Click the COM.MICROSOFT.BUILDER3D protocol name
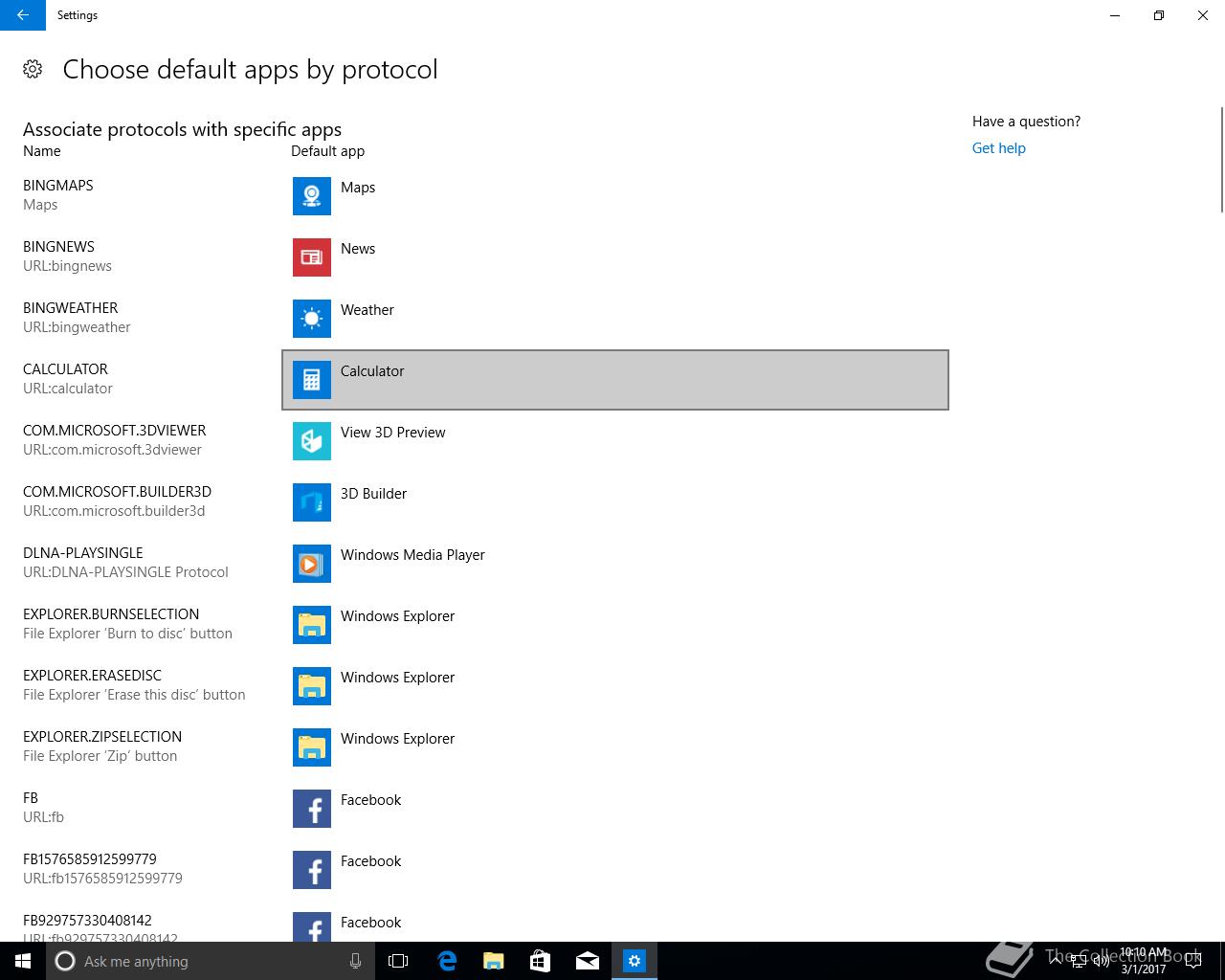 [x=117, y=492]
